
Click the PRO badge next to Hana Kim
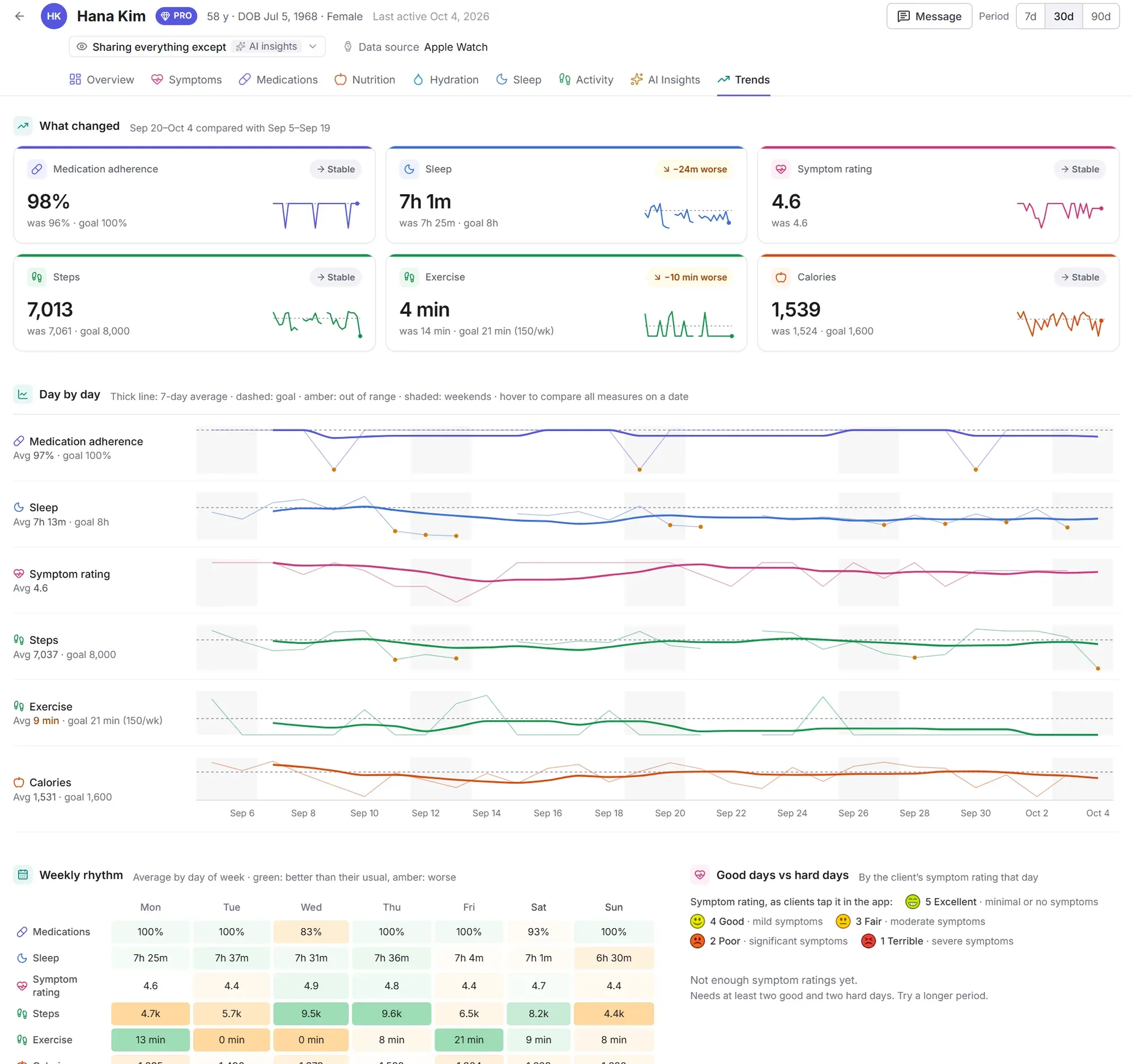(176, 16)
